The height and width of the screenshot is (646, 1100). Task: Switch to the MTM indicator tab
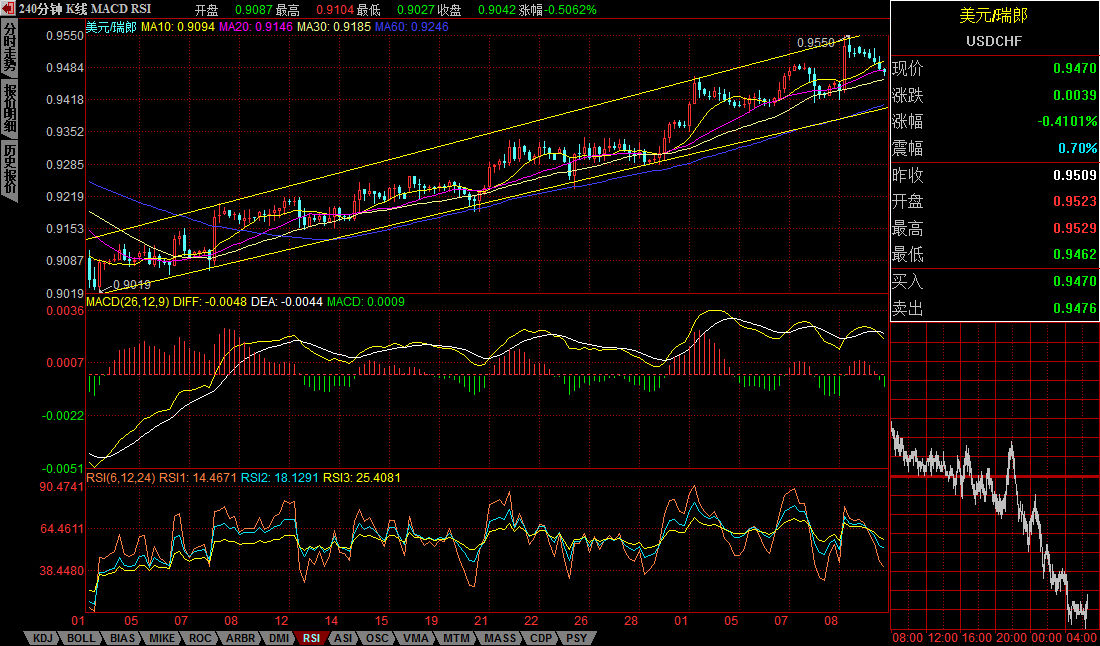(455, 638)
